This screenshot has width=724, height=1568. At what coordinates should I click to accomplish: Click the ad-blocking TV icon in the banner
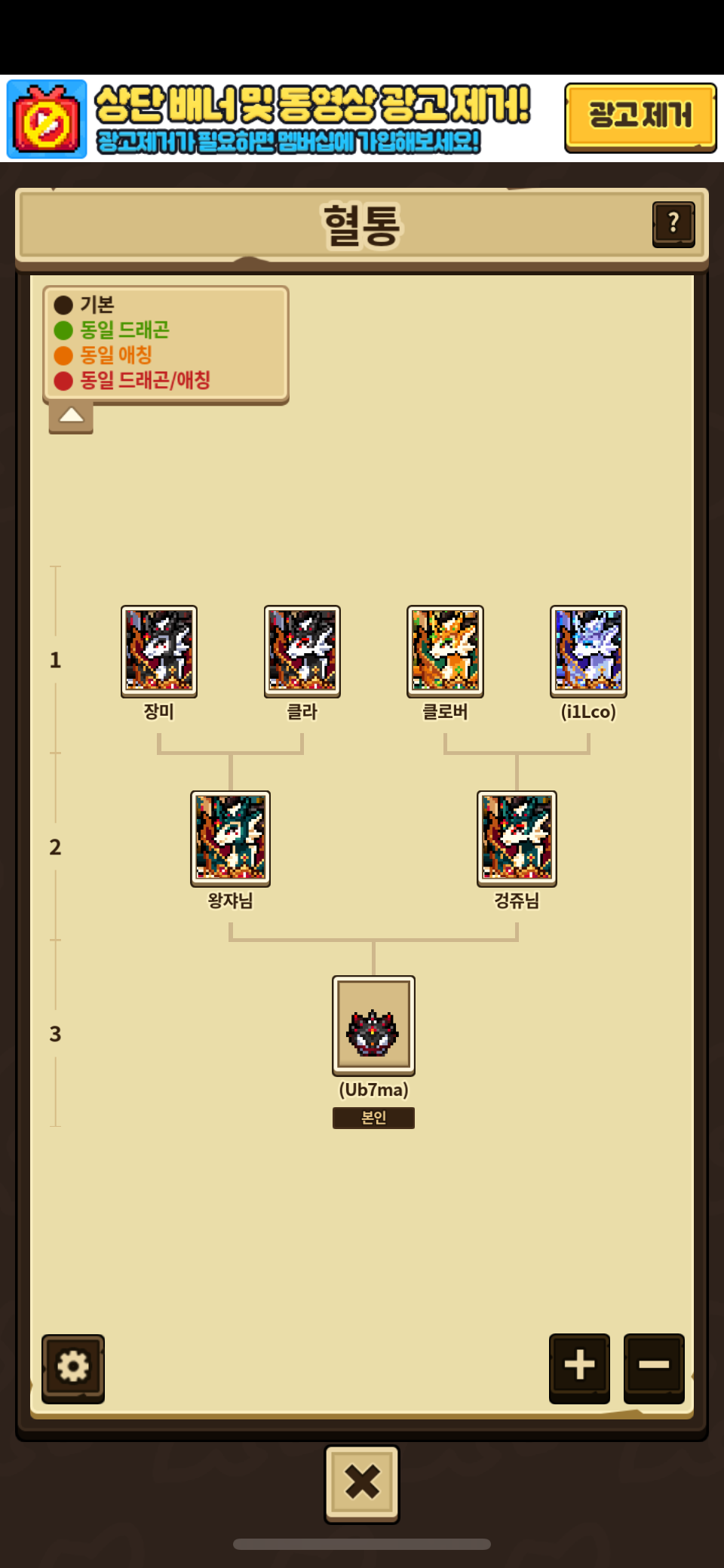tap(47, 119)
